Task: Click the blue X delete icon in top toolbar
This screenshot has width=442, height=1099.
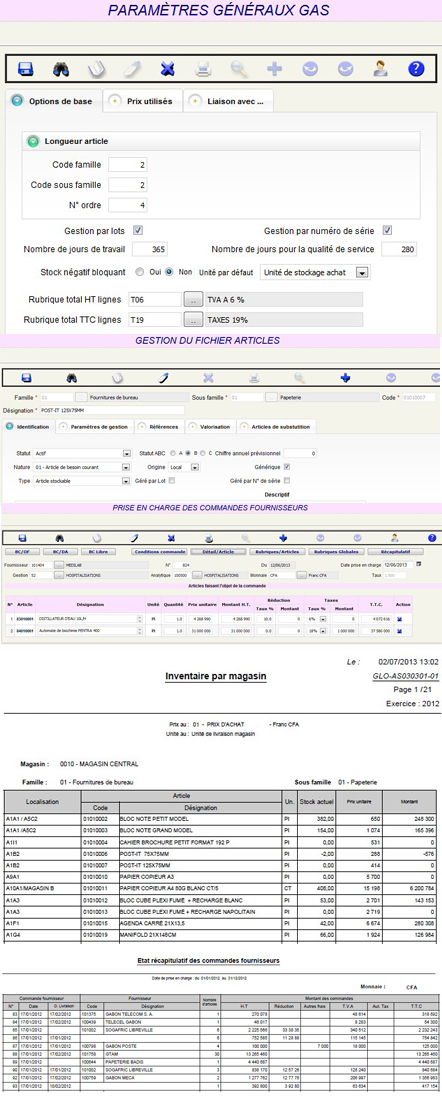Action: click(167, 69)
